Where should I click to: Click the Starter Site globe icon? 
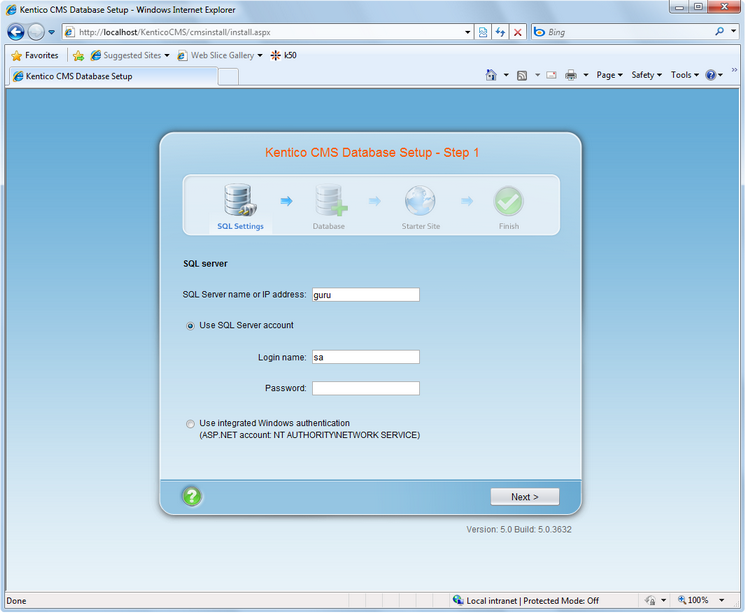pyautogui.click(x=419, y=202)
